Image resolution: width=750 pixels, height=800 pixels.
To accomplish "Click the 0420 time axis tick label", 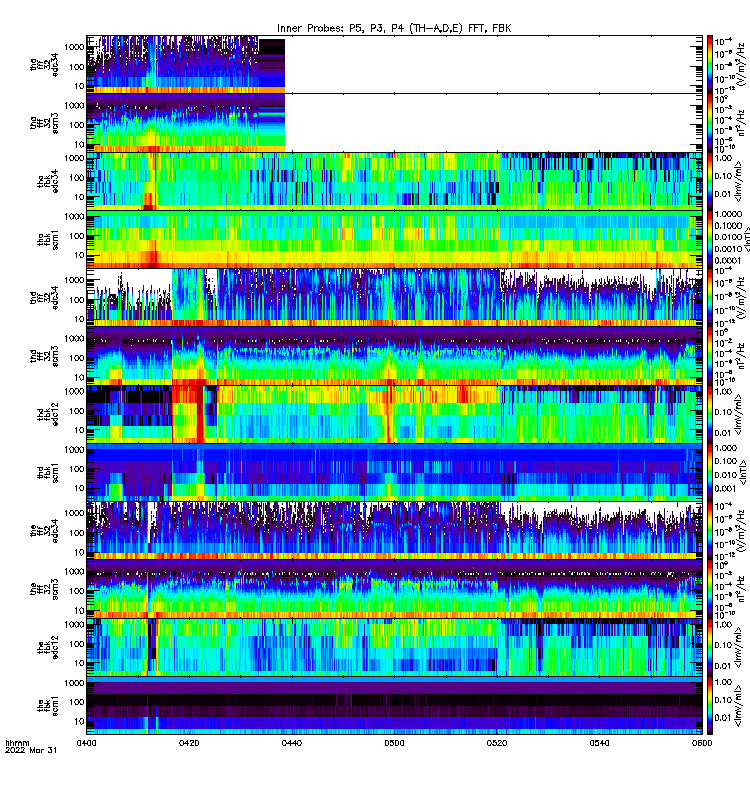I will [189, 743].
